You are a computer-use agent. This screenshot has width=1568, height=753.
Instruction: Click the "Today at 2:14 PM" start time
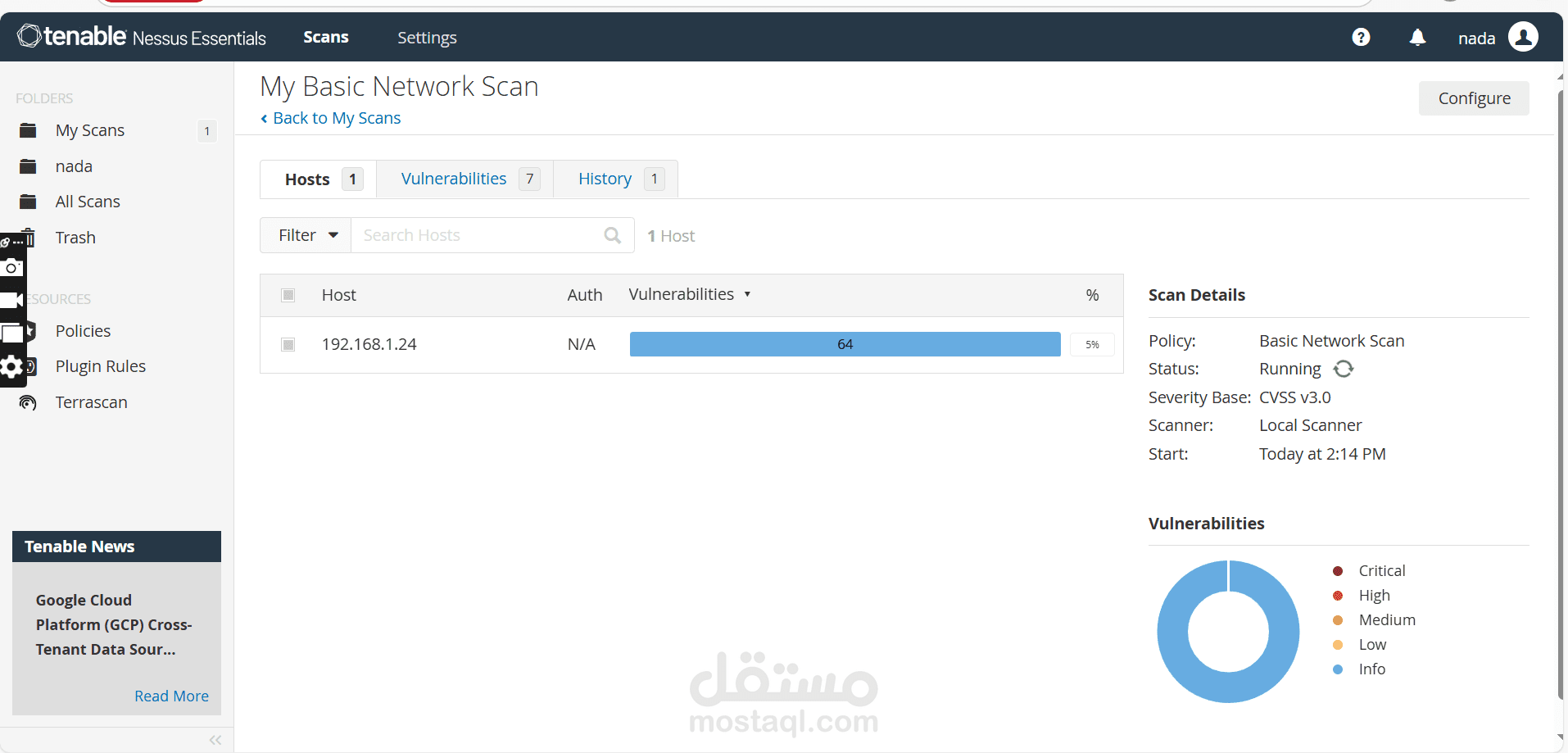pos(1322,454)
